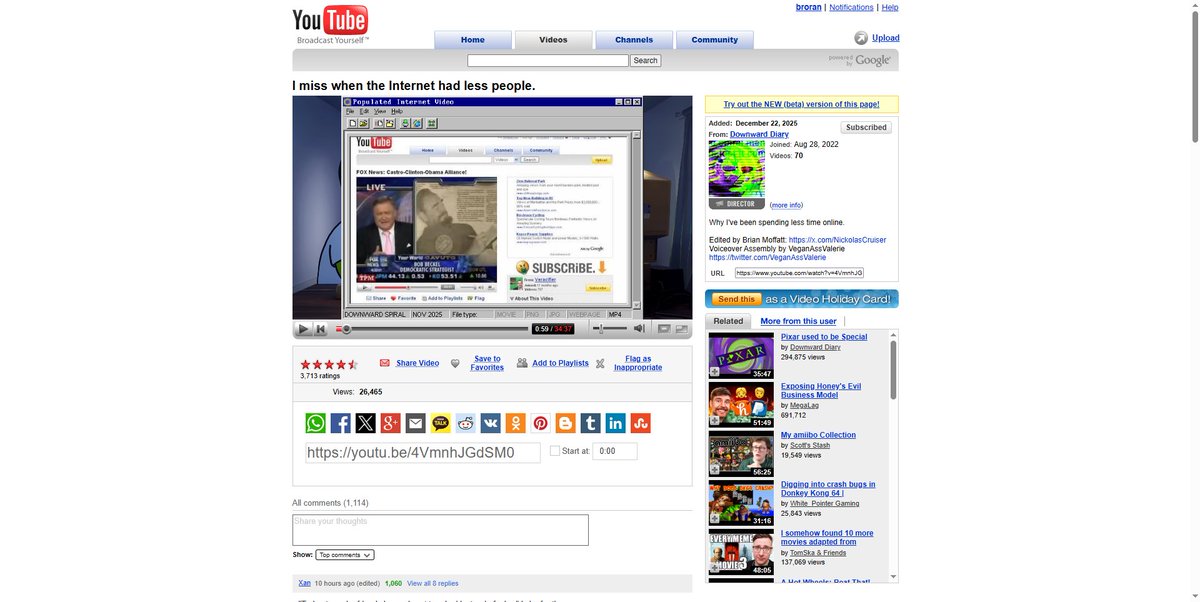The image size is (1200, 602).
Task: Click the flag icon beside Flag as Inappropriate
Action: pyautogui.click(x=600, y=364)
